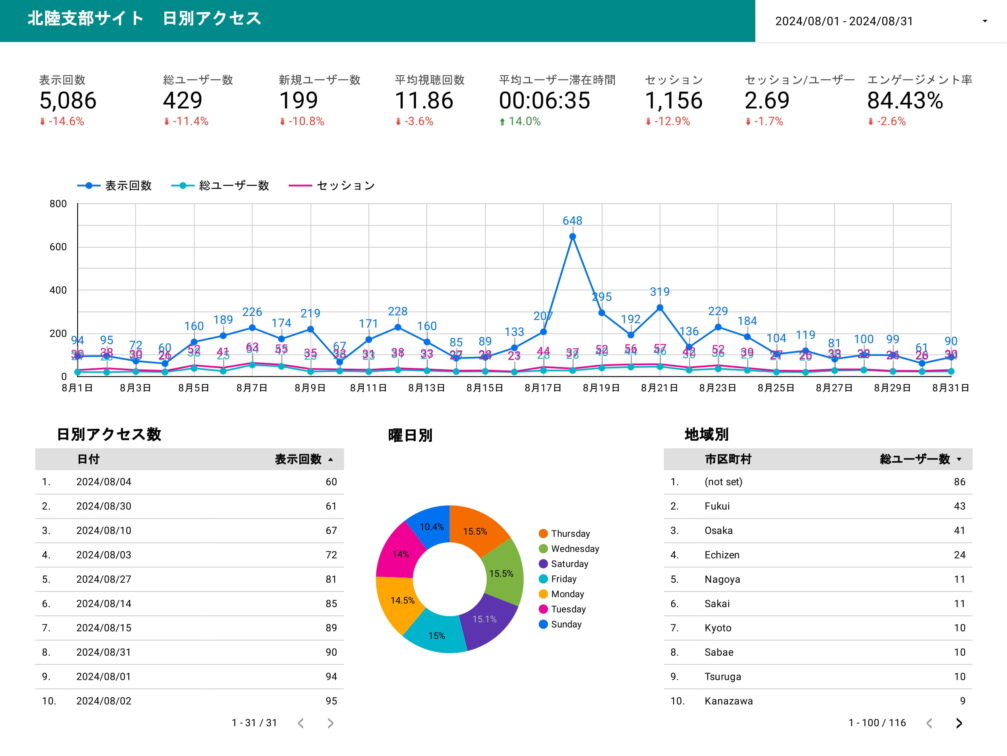Viewport: 1007px width, 756px height.
Task: Click red down arrow under 表示回数 scorecard
Action: tap(44, 122)
